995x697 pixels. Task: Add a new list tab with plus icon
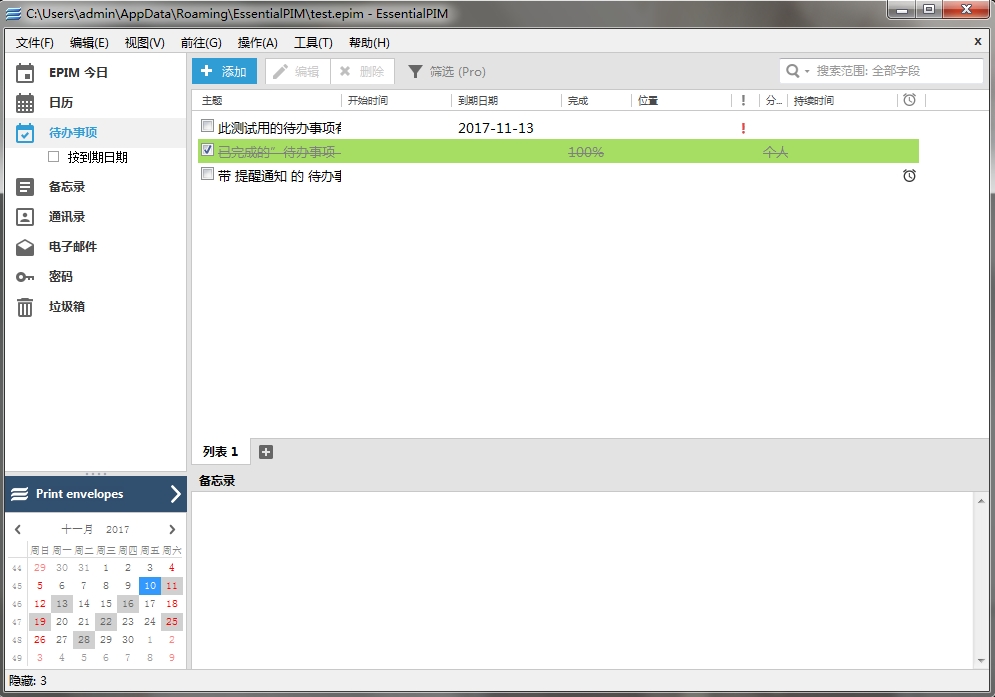click(265, 452)
